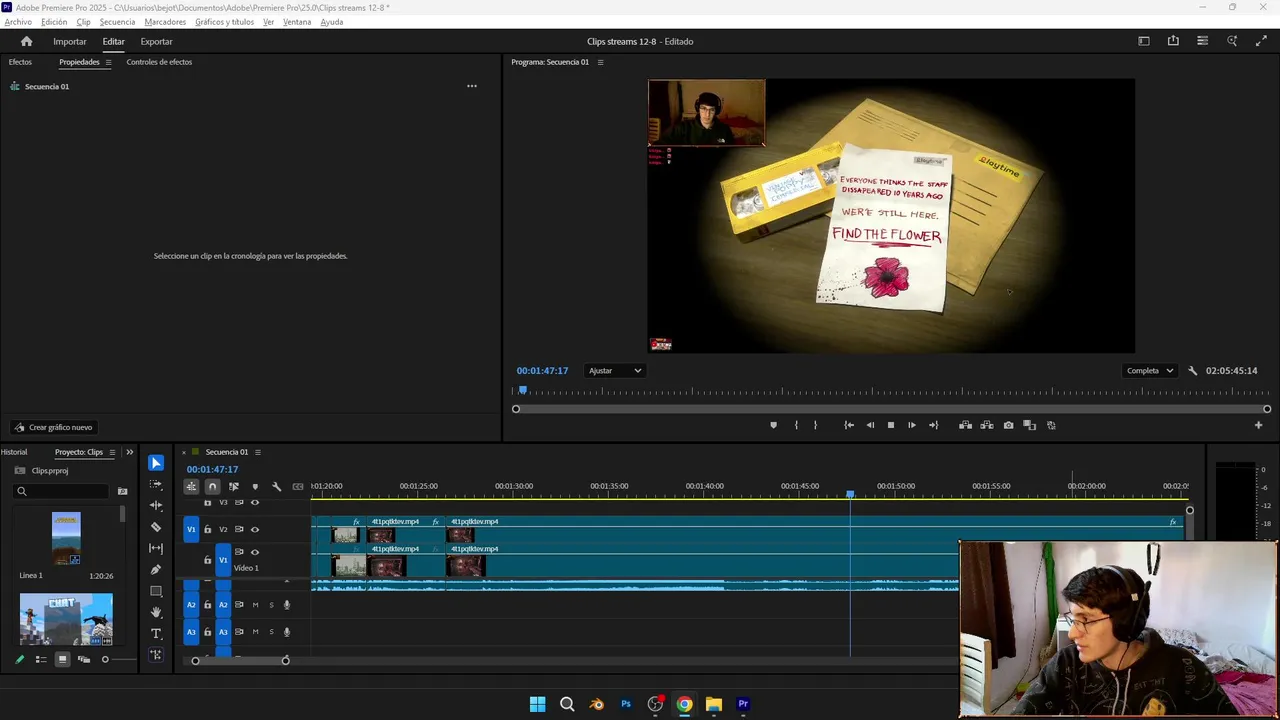The width and height of the screenshot is (1280, 720).
Task: Click the Lift button
Action: [x=965, y=425]
